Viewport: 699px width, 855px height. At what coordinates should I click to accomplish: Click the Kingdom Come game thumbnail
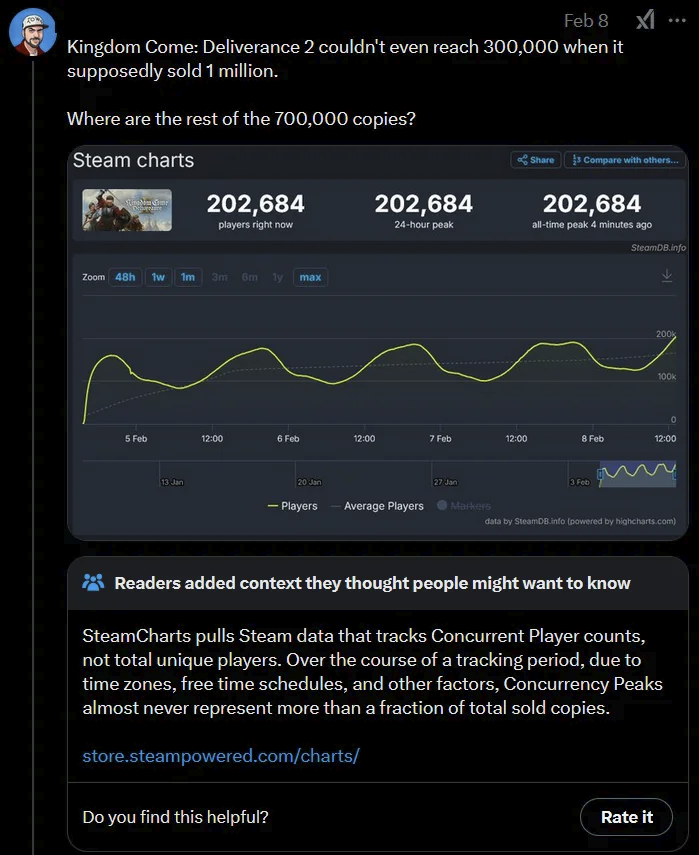(127, 210)
